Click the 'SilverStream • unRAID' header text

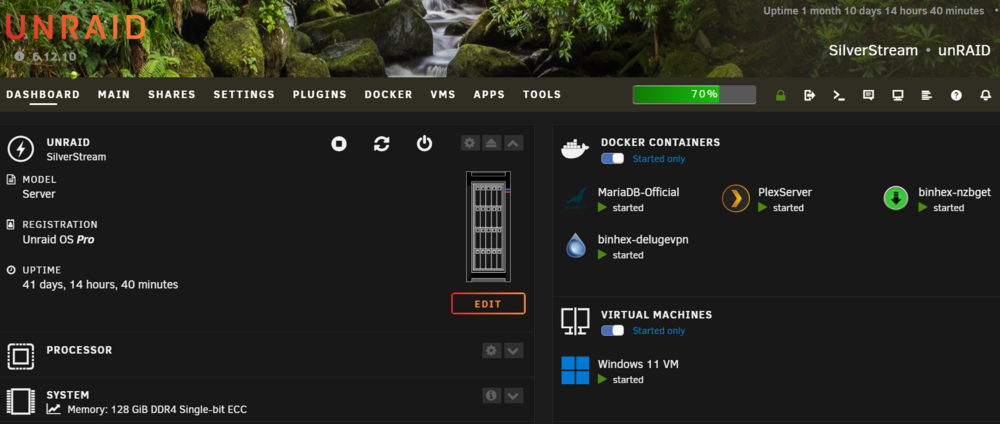909,50
